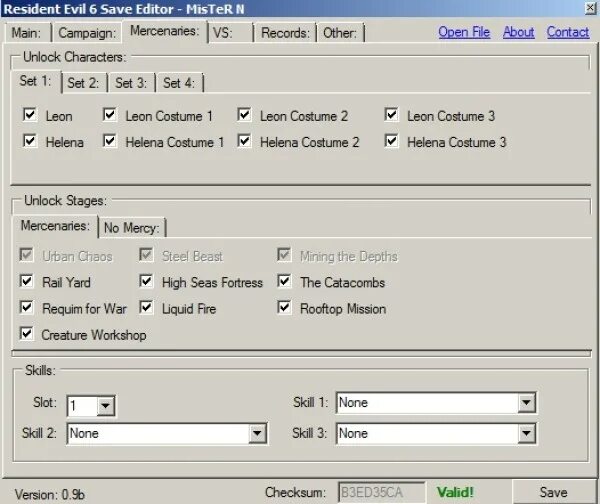Image resolution: width=600 pixels, height=504 pixels.
Task: Open the About link
Action: 518,32
